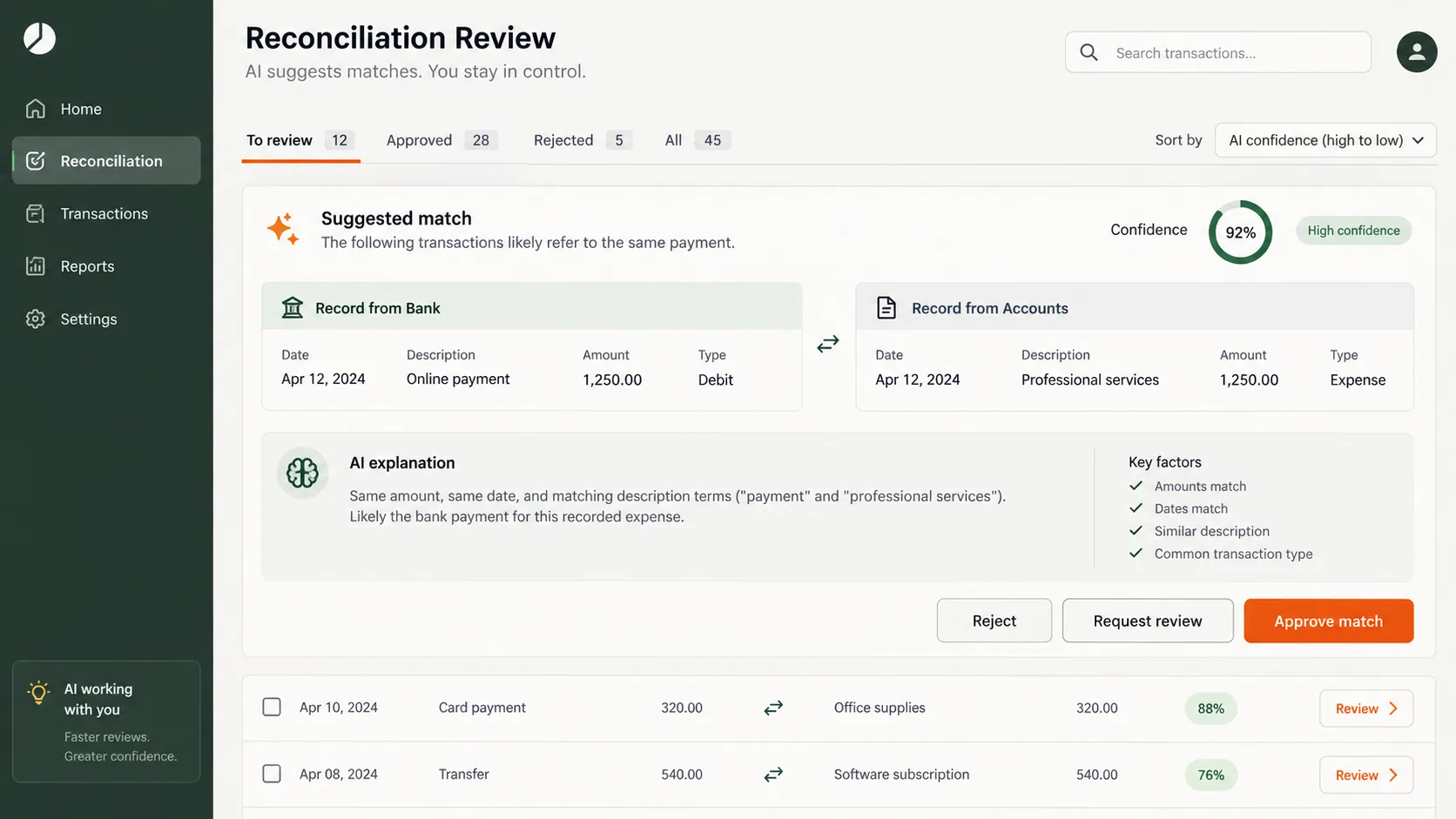The image size is (1456, 819).
Task: Click the Approve match button
Action: click(x=1329, y=621)
